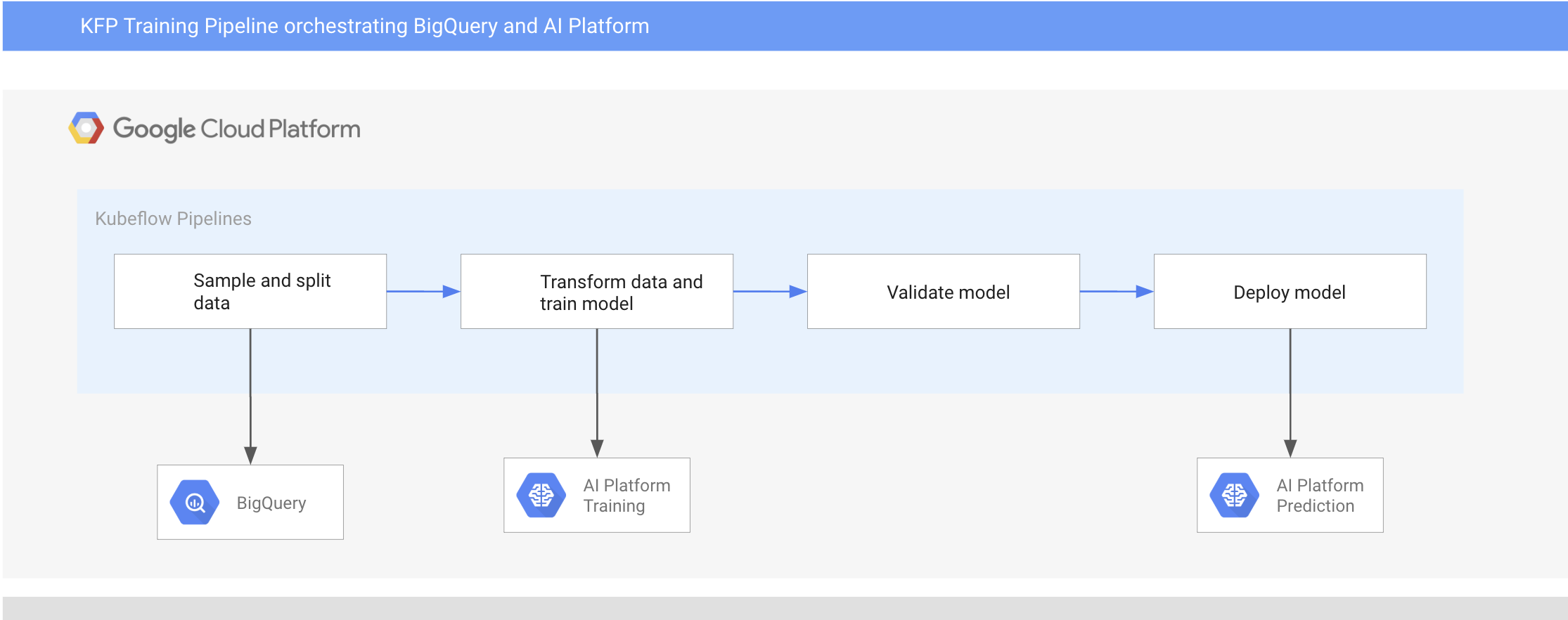This screenshot has height=620, width=1568.
Task: Click the "BigQuery" label text
Action: point(271,503)
